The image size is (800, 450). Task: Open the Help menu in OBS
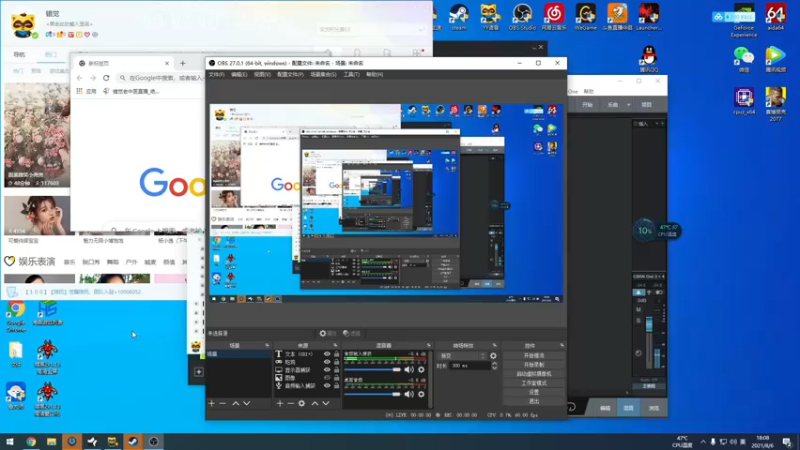coord(374,74)
